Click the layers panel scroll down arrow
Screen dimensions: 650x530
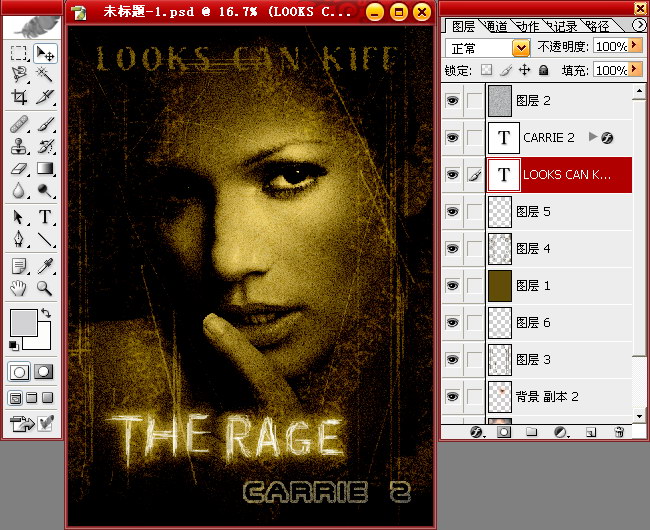coord(639,416)
